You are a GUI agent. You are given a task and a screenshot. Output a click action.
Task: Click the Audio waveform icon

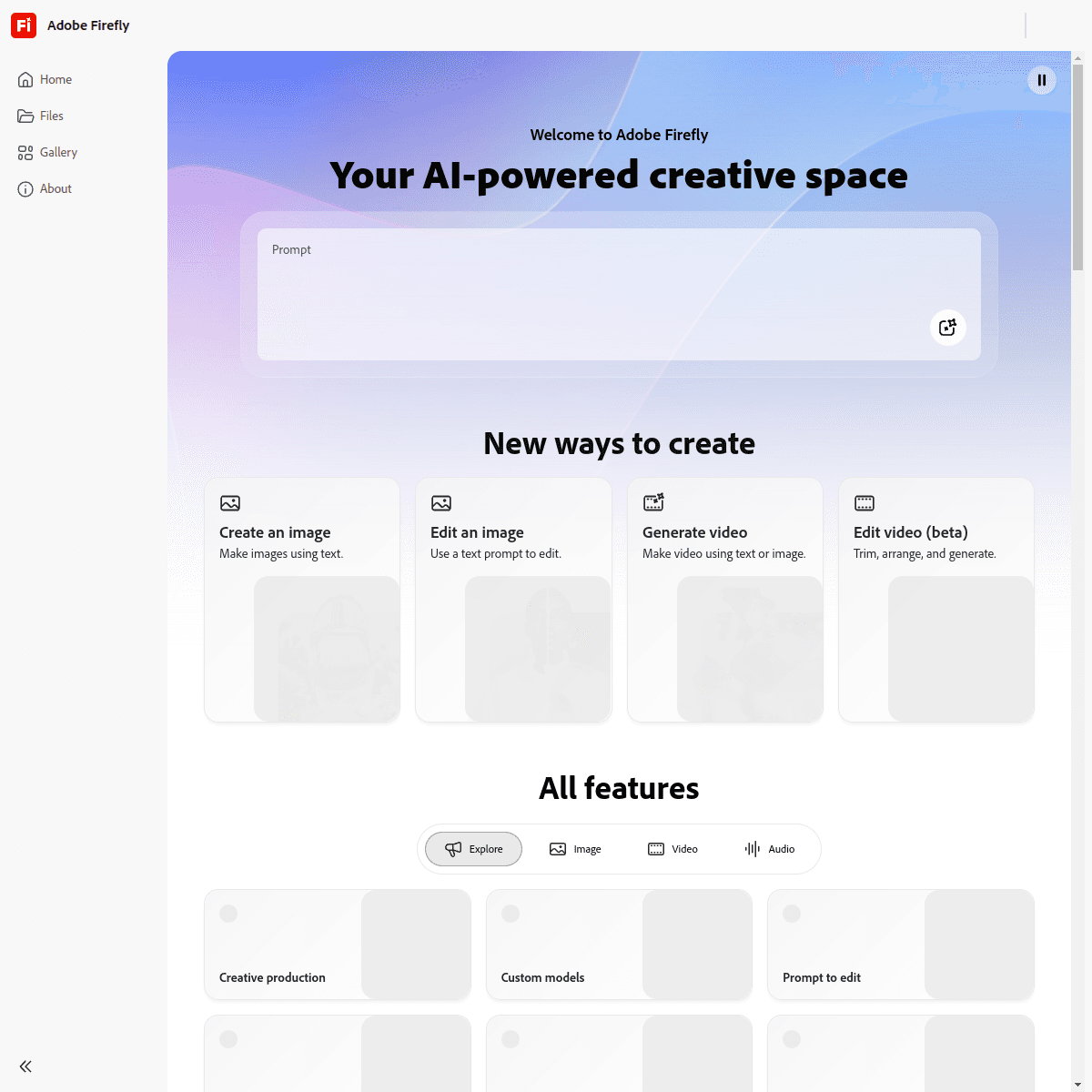coord(753,849)
